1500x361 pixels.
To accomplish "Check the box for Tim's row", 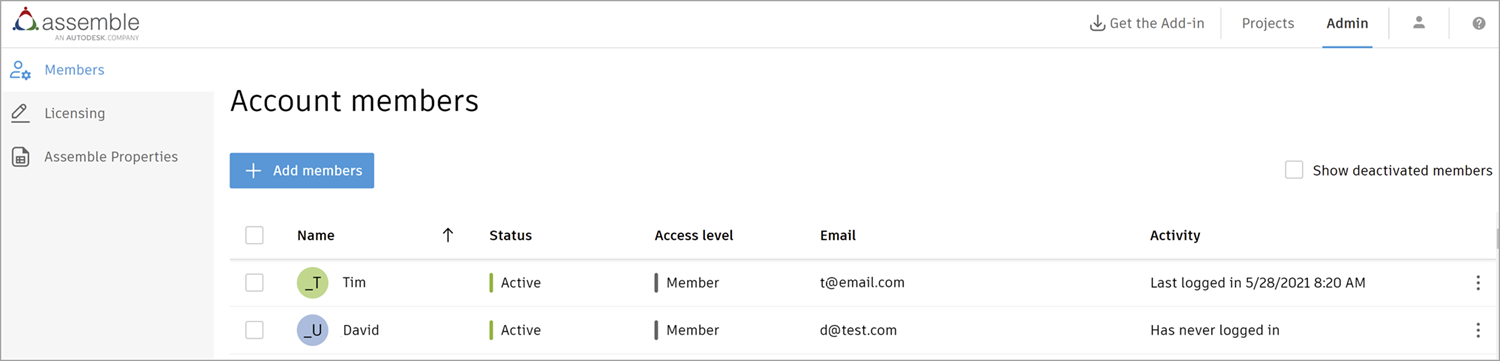I will click(255, 283).
